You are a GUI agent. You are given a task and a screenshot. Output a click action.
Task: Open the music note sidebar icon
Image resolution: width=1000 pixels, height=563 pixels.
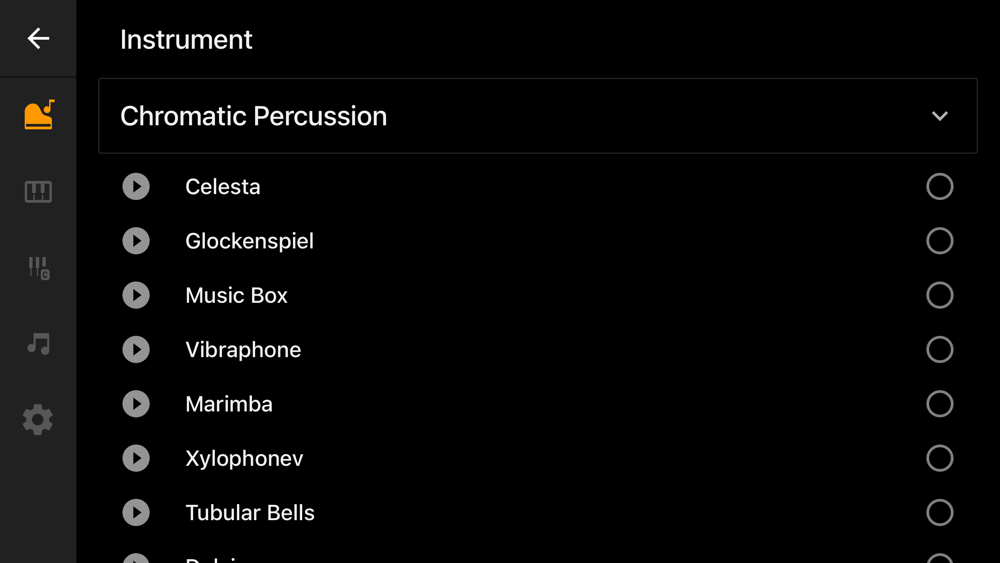[38, 344]
